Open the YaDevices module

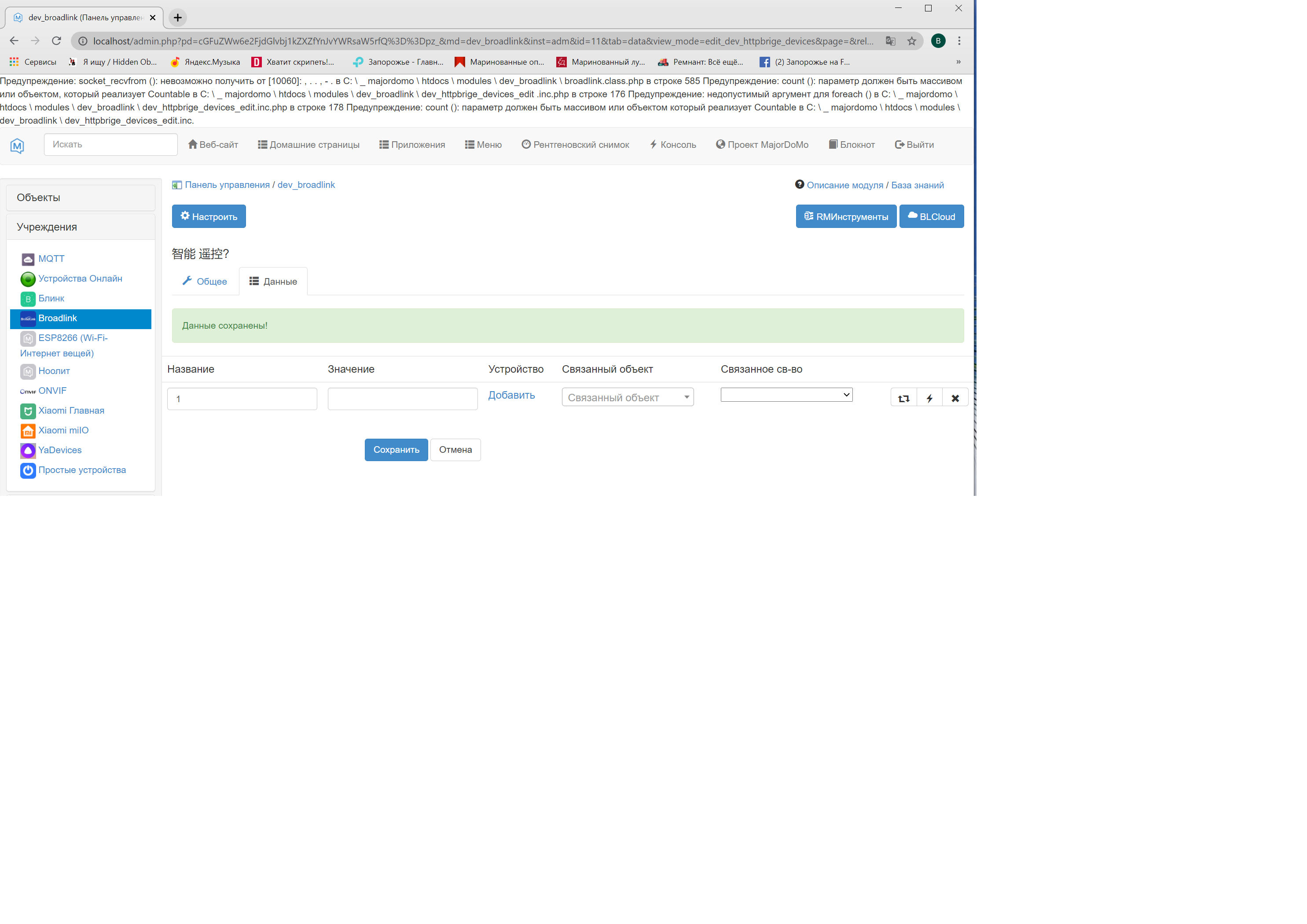tap(60, 450)
